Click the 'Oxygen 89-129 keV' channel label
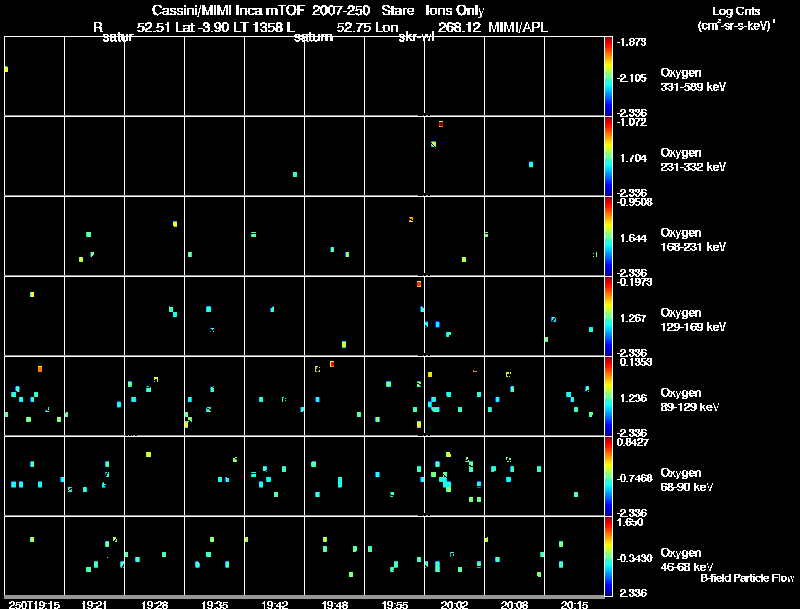The image size is (800, 609). [690, 400]
